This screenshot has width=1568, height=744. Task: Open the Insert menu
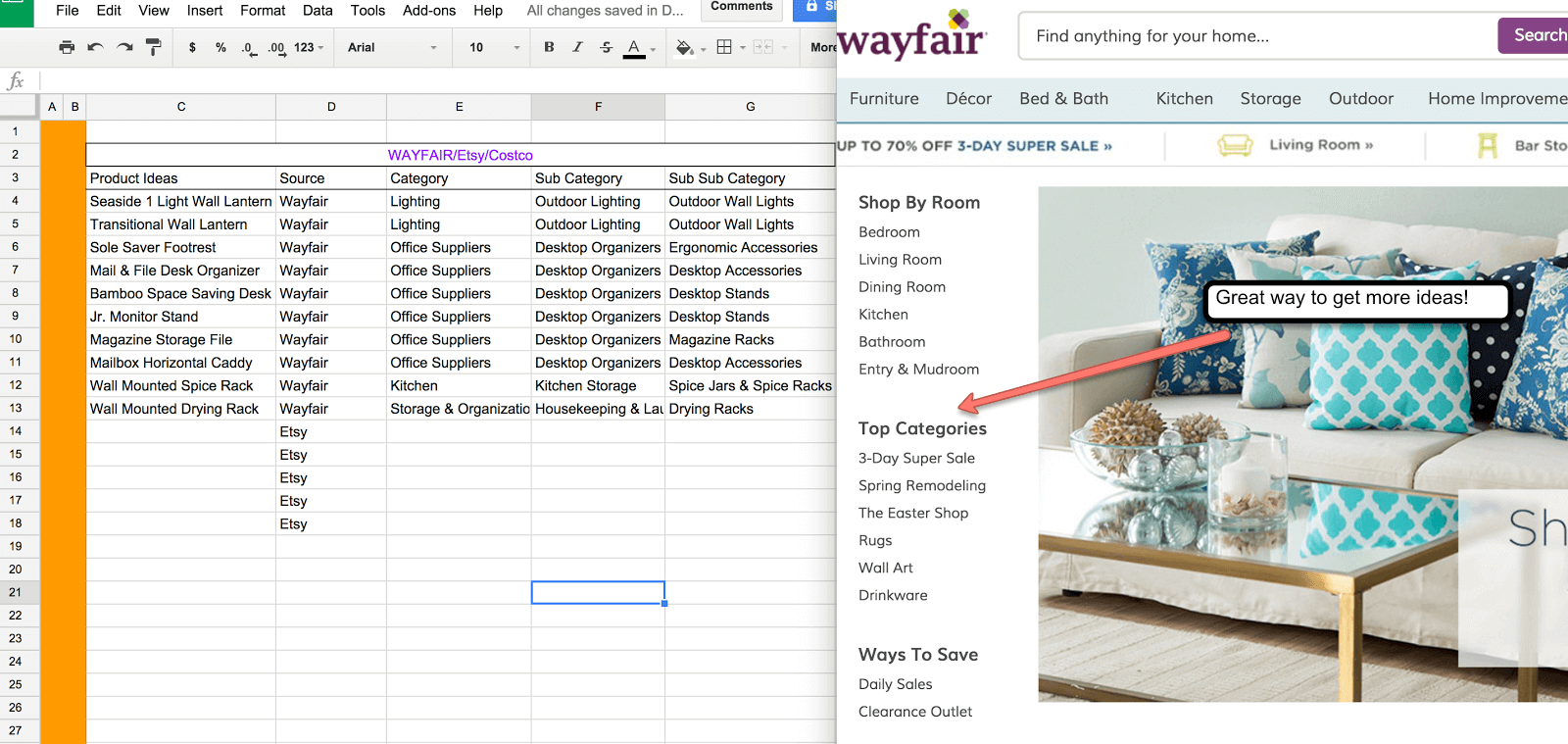205,11
